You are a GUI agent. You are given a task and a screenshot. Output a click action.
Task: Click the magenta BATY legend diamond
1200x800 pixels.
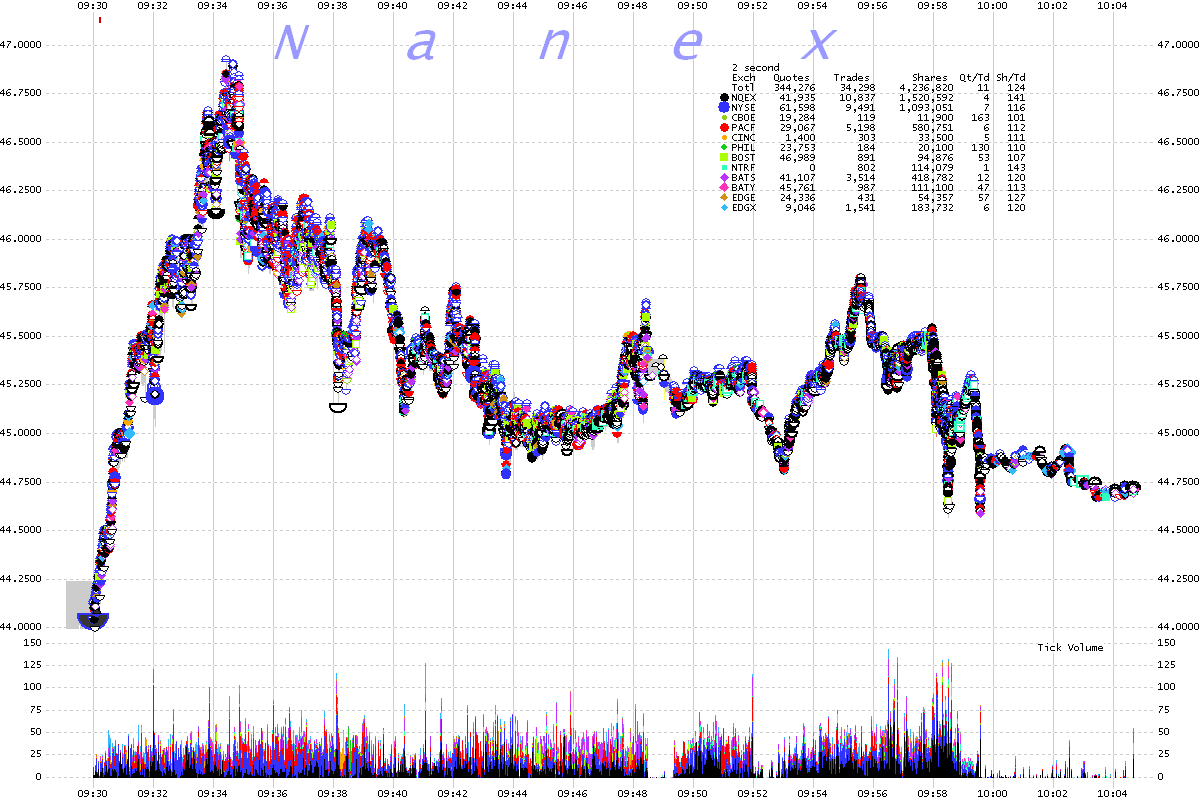coord(724,187)
